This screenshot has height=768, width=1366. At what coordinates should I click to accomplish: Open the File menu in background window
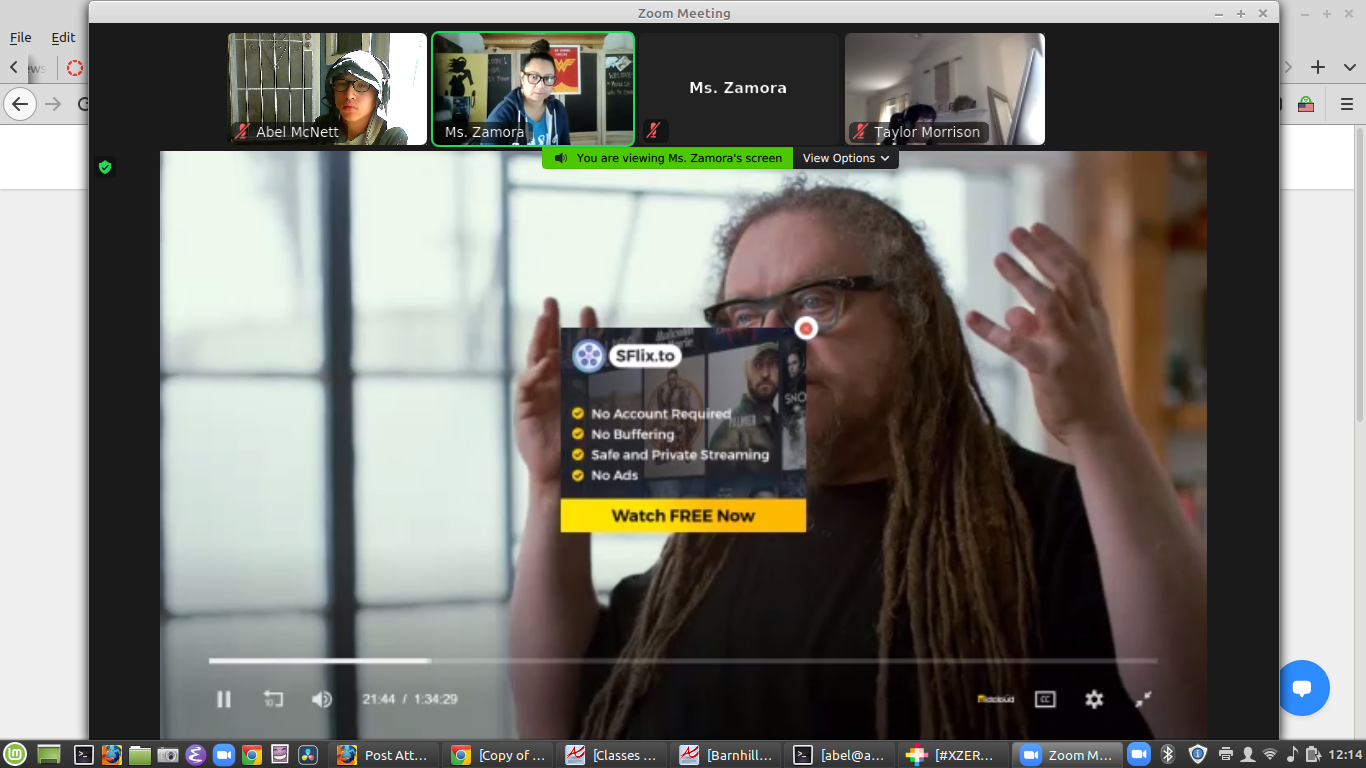(21, 37)
